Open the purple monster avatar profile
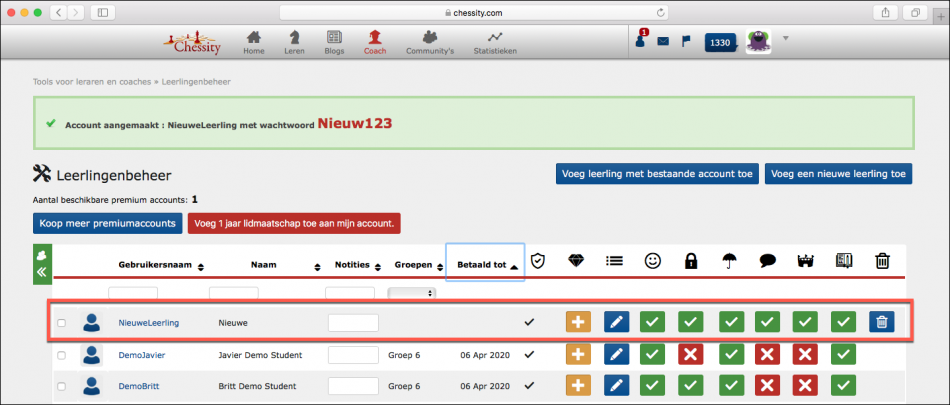The height and width of the screenshot is (405, 950). pos(758,42)
